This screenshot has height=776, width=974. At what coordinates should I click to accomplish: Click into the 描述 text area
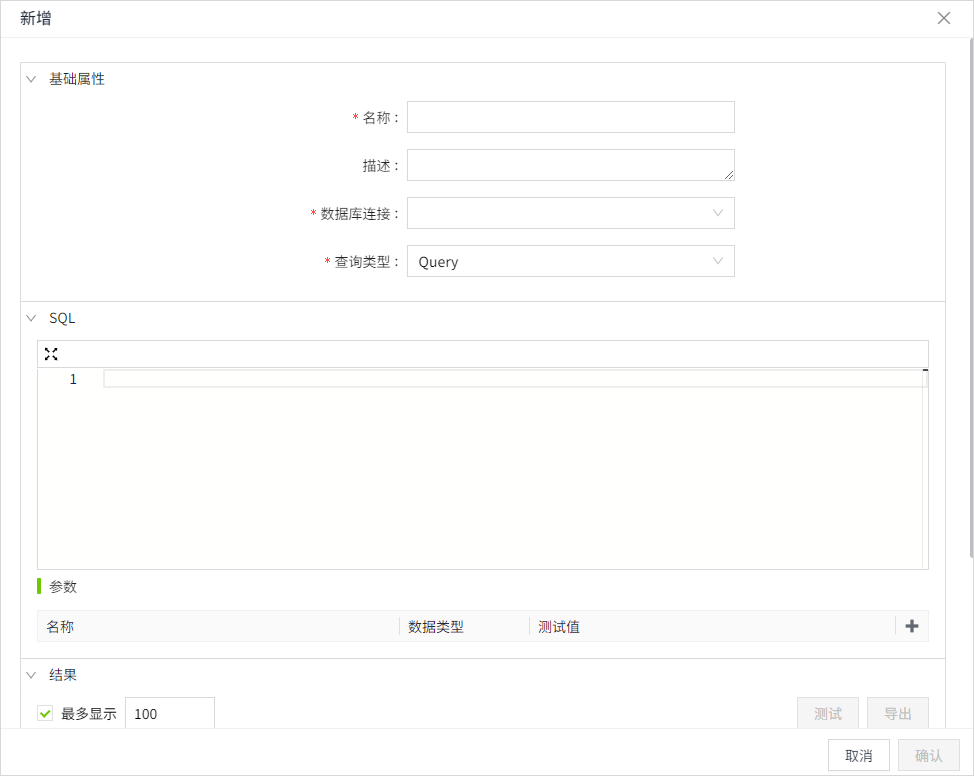(570, 165)
